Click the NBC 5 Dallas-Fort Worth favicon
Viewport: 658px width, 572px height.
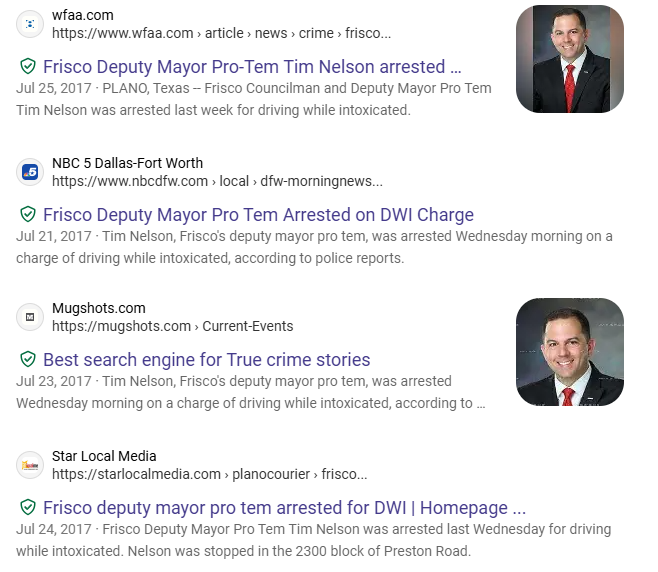click(30, 172)
